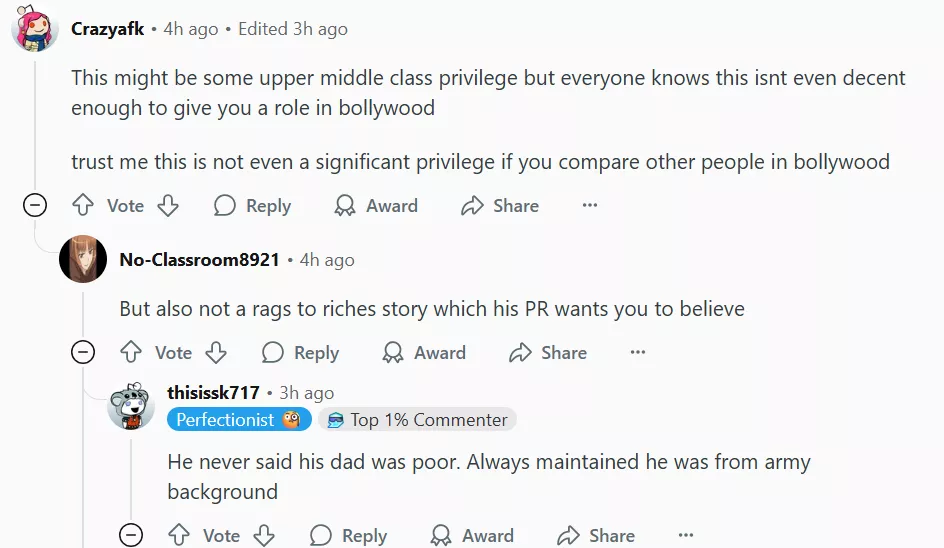Open more options on thisissk717's comment
The height and width of the screenshot is (548, 944).
click(686, 536)
